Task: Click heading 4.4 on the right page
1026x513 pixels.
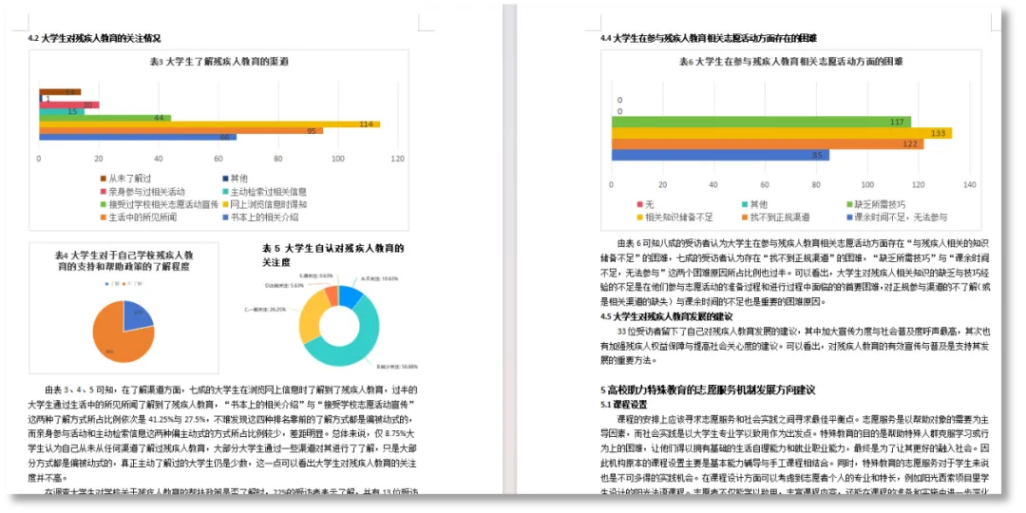Action: pos(708,38)
